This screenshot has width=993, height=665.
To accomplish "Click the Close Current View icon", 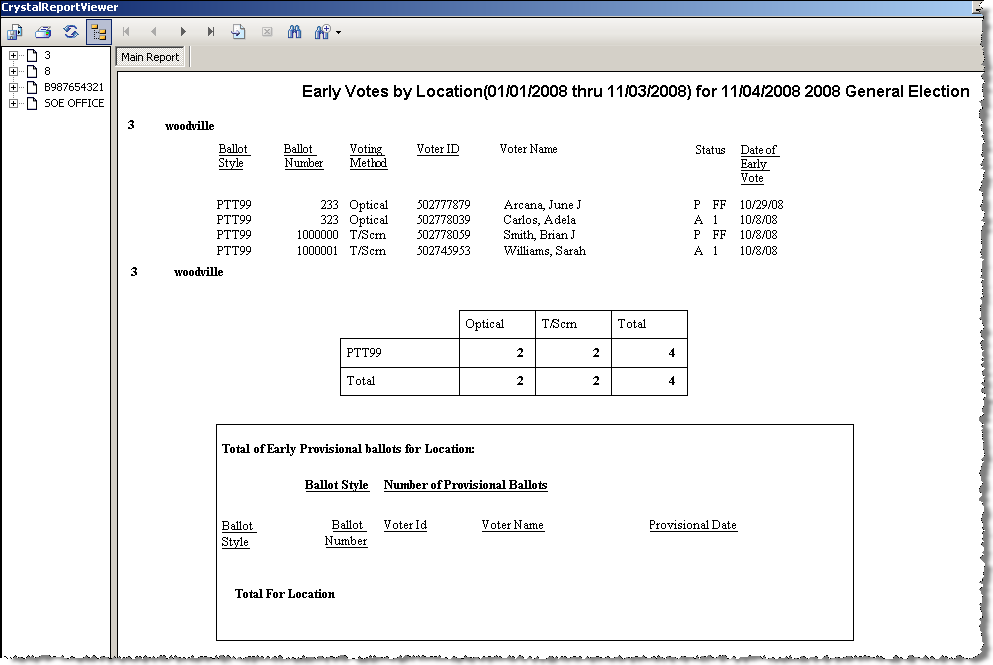I will pos(267,32).
